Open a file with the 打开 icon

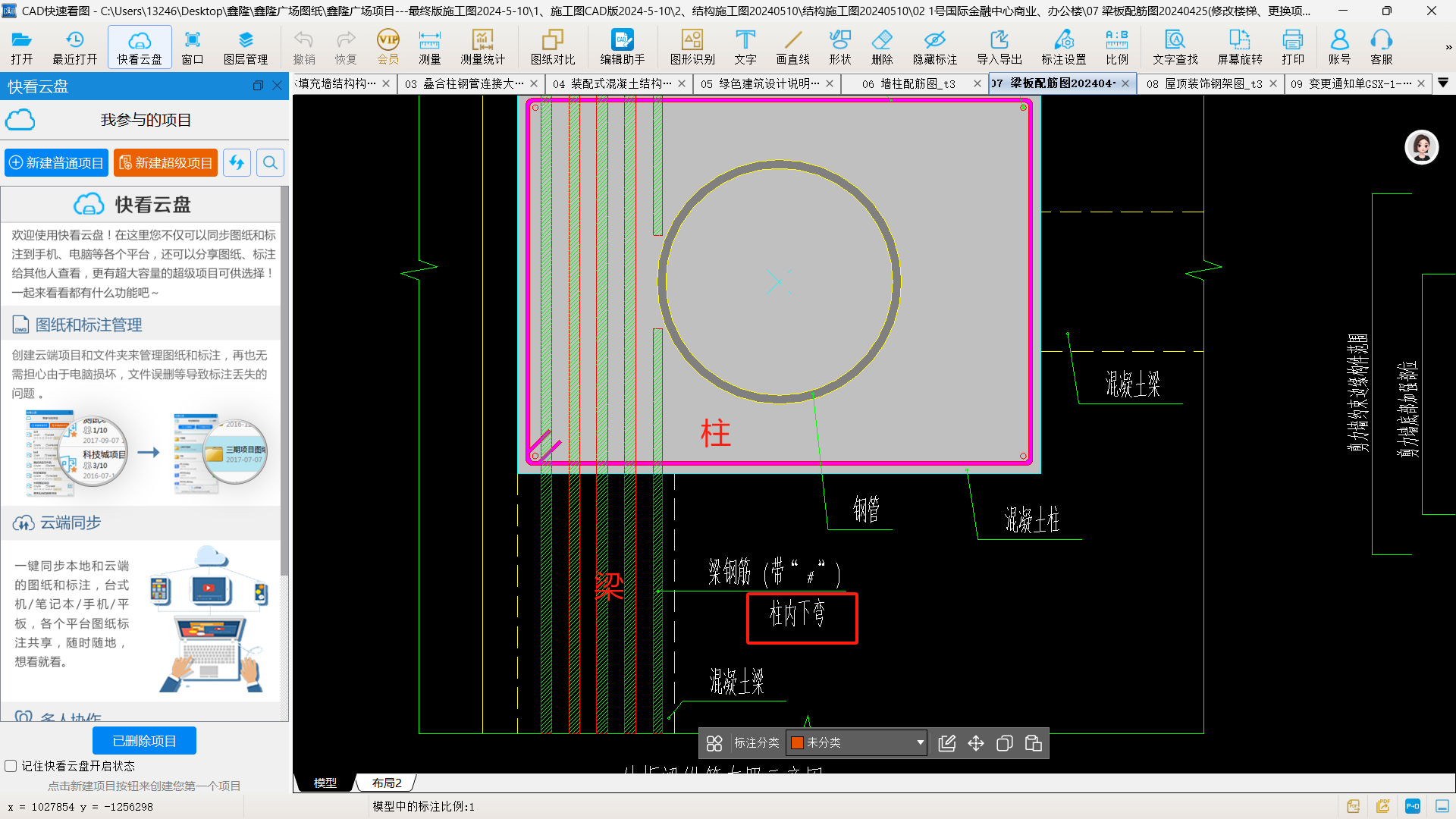21,47
